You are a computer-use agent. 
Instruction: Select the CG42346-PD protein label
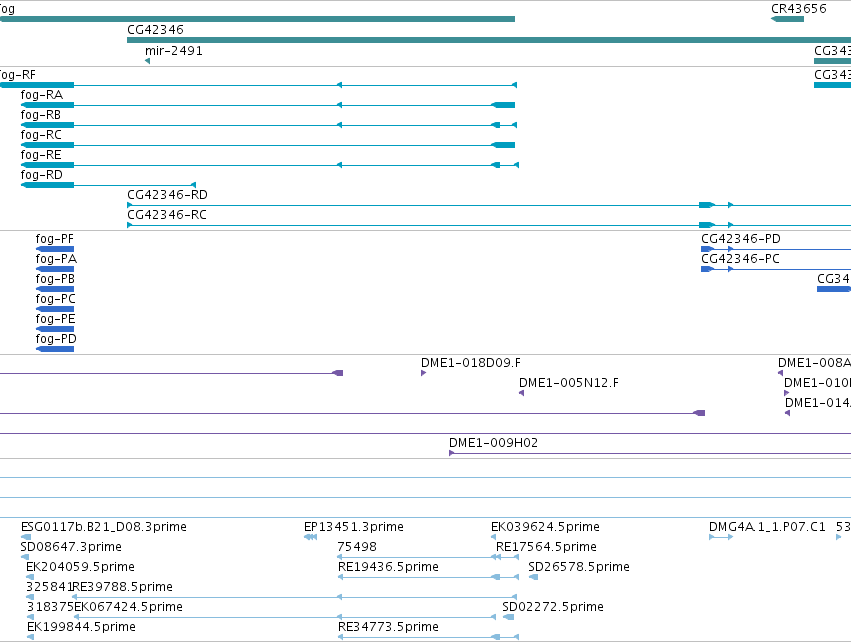click(741, 239)
